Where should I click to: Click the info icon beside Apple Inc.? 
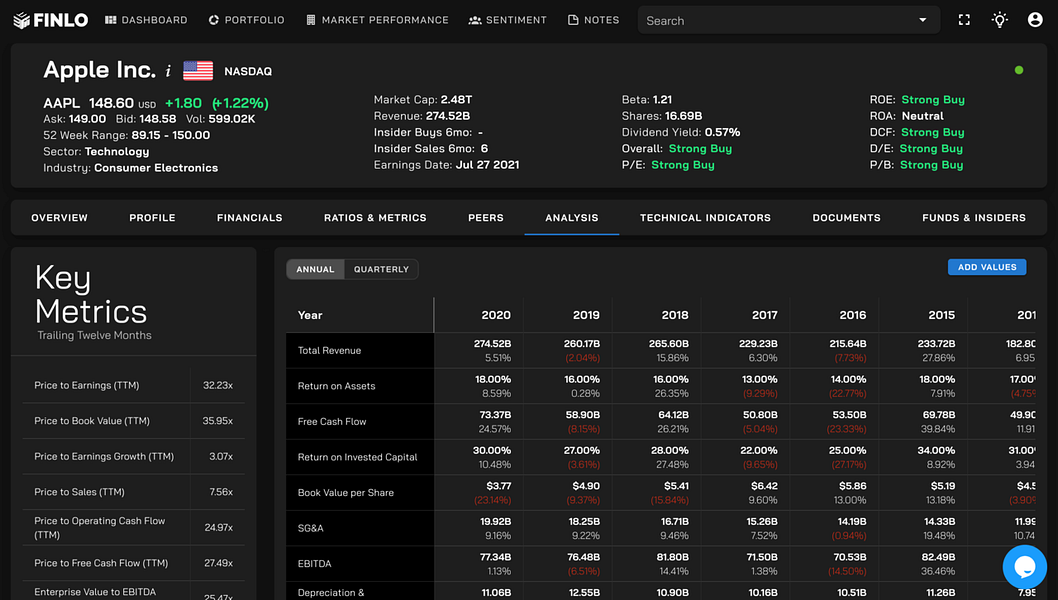coord(168,71)
